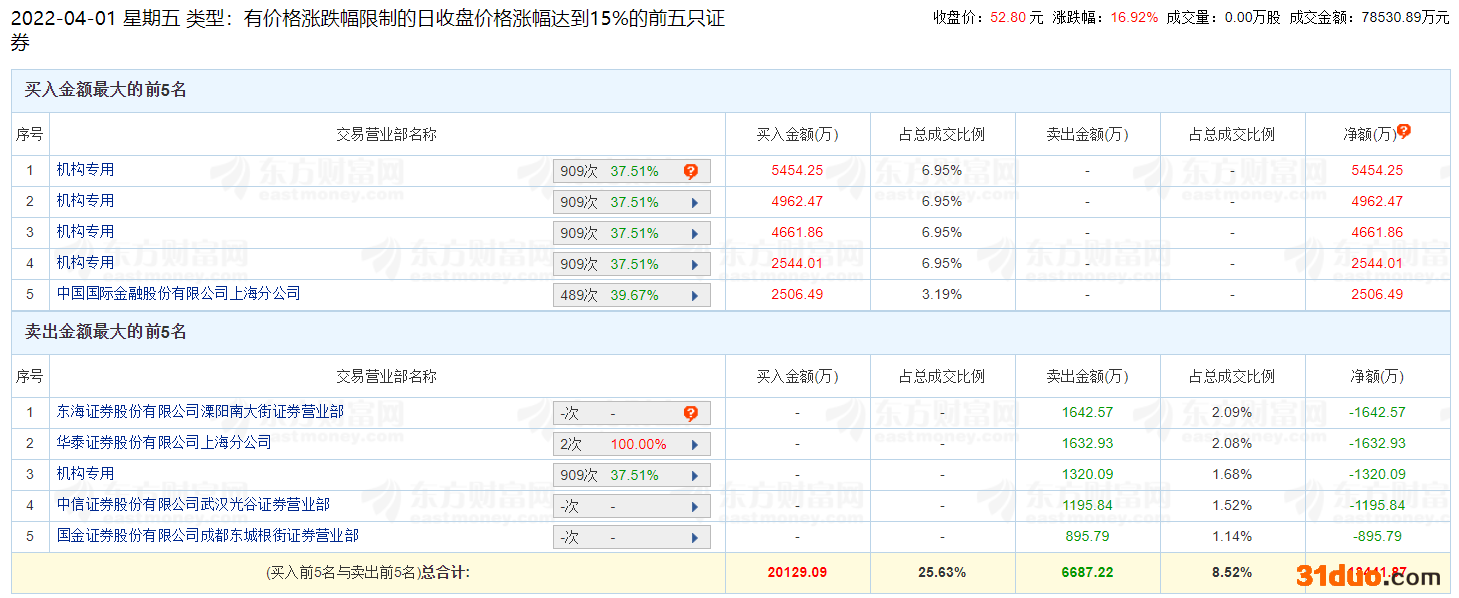Screen dimensions: 1459x598
Task: Expand stats for buy row 4 机构专用
Action: 694,264
